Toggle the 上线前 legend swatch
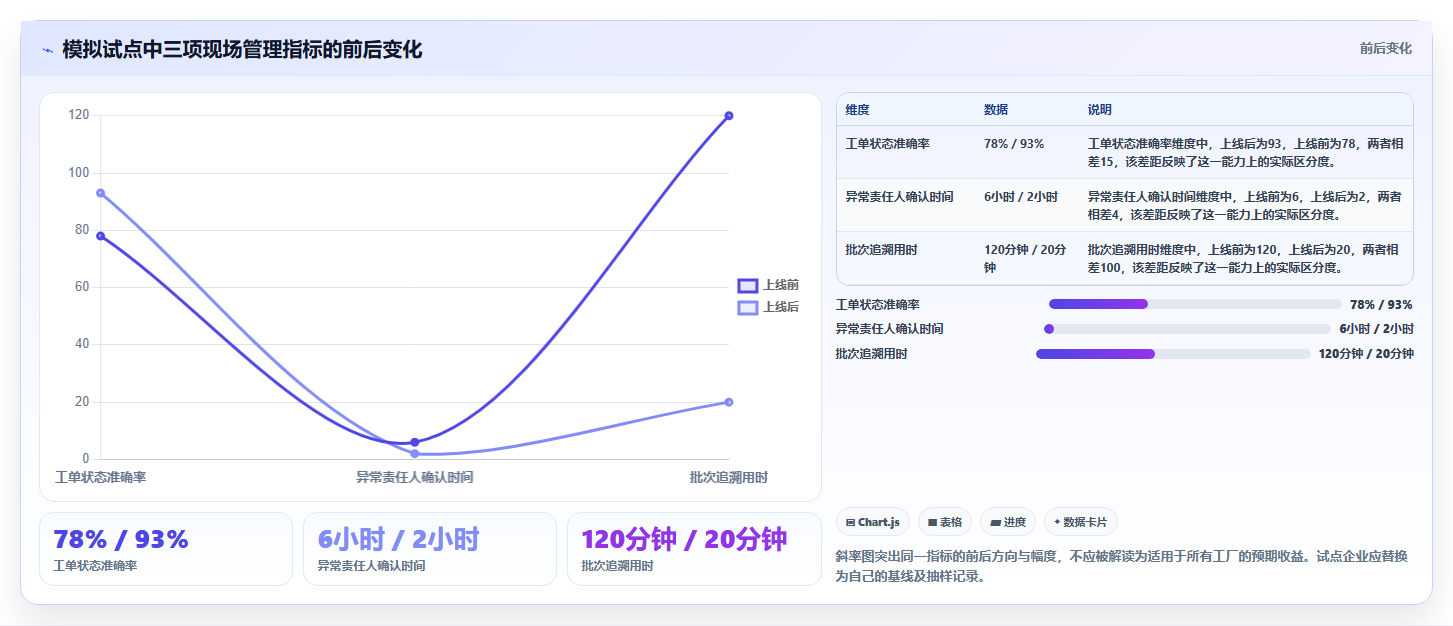This screenshot has height=626, width=1453. [747, 285]
